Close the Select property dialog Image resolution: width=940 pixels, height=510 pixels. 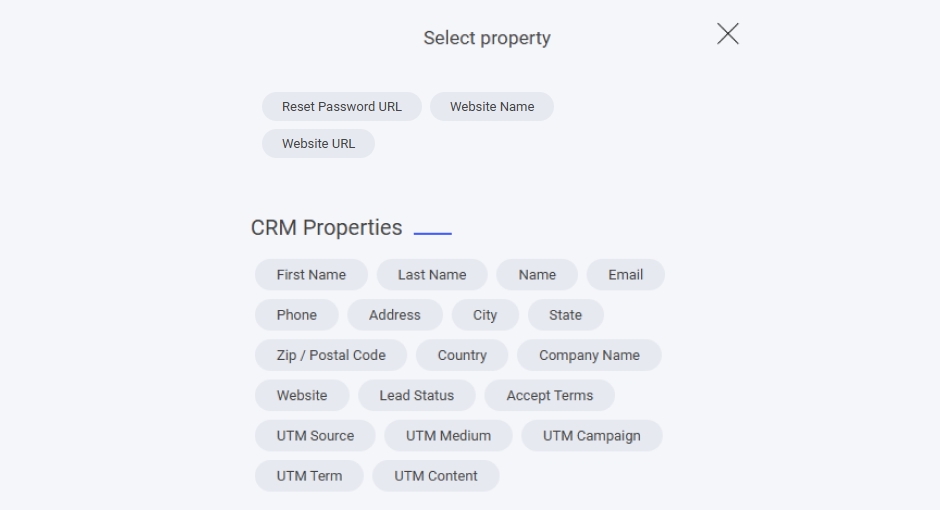[x=728, y=34]
